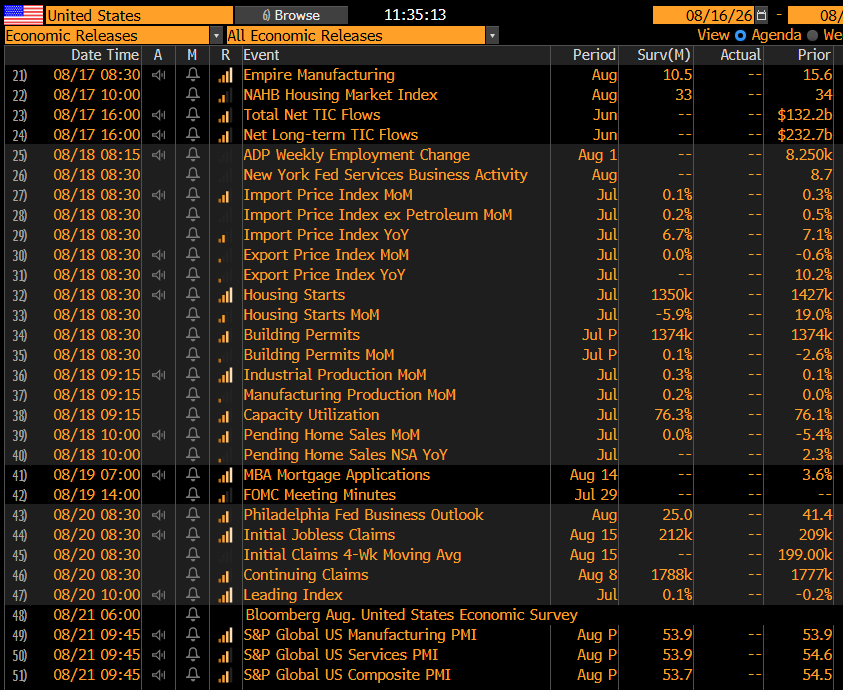Click the relevance bars for S&P Global Services PMI
This screenshot has height=690, width=843.
pos(225,655)
